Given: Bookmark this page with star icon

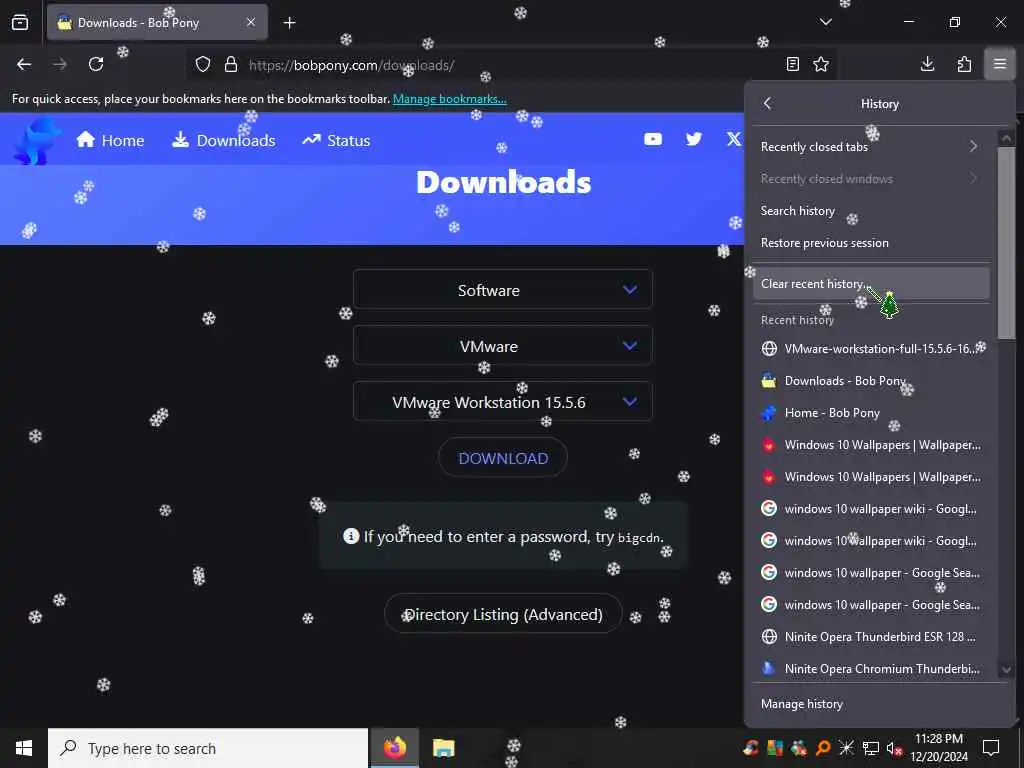Looking at the screenshot, I should tap(821, 64).
